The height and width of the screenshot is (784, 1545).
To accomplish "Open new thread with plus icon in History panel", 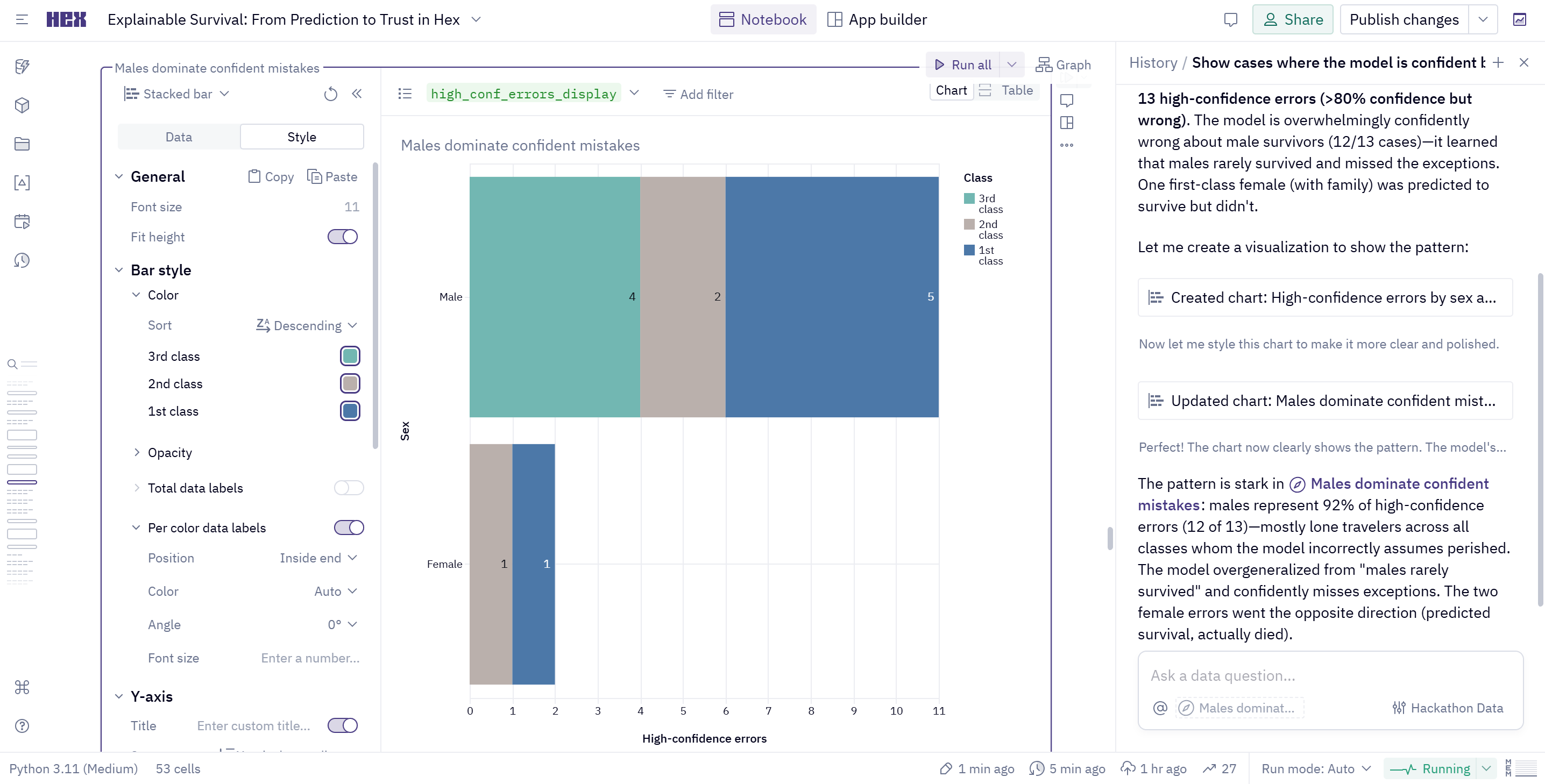I will 1498,63.
